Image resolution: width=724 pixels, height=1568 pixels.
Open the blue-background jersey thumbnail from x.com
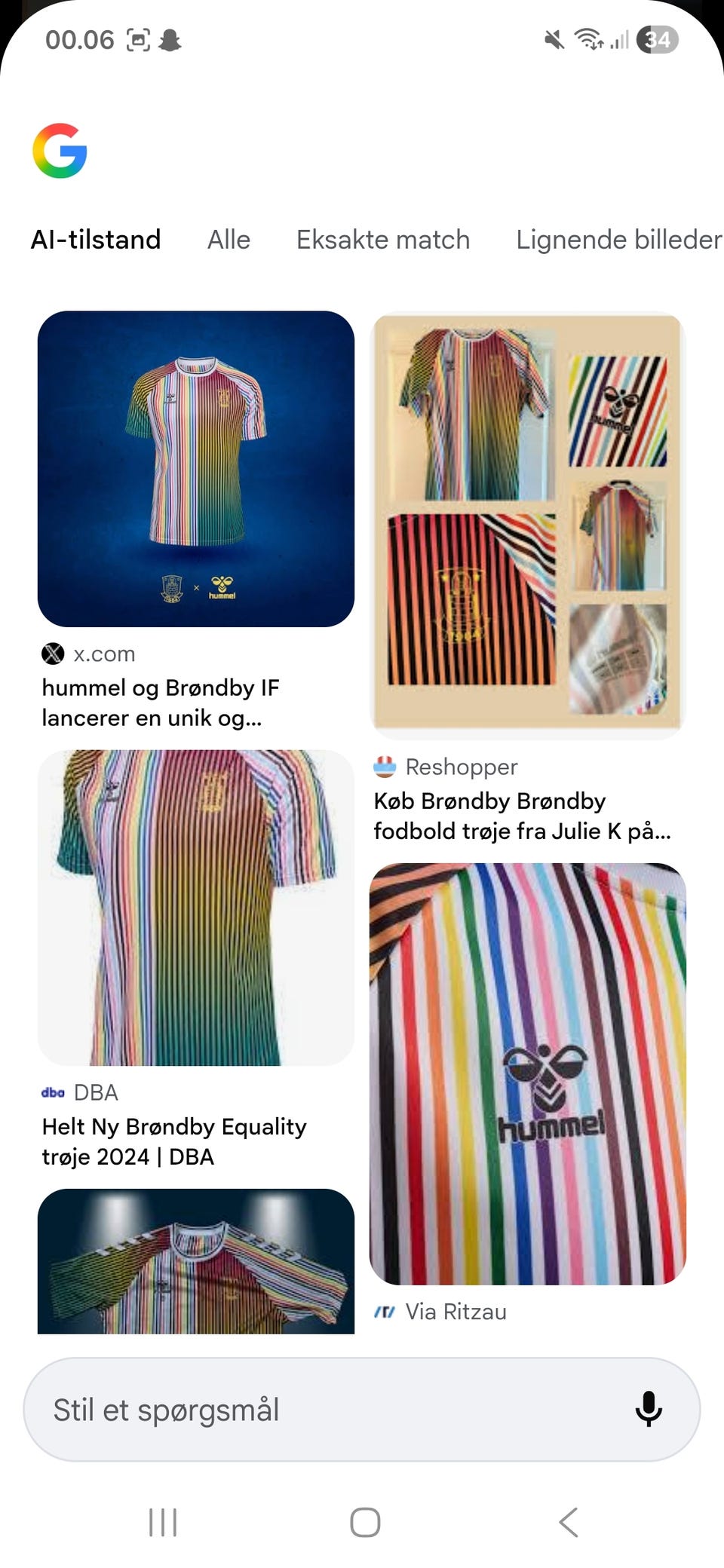coord(196,469)
